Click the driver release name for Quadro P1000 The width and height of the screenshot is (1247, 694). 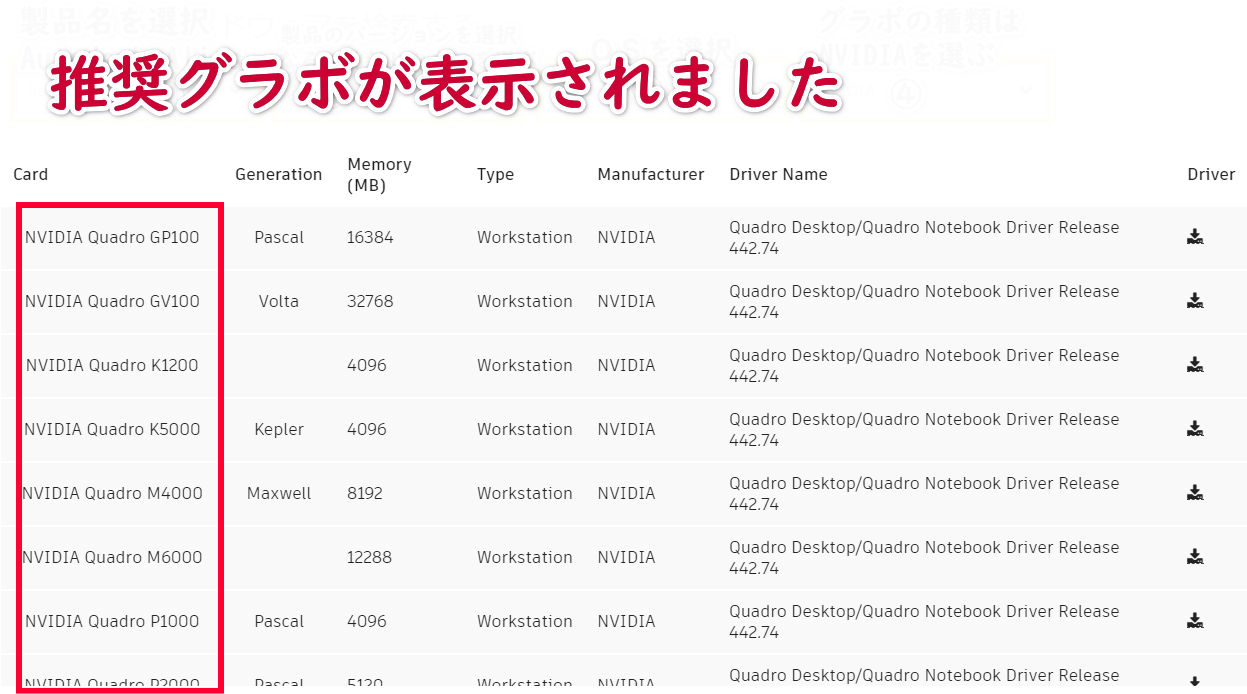[924, 621]
